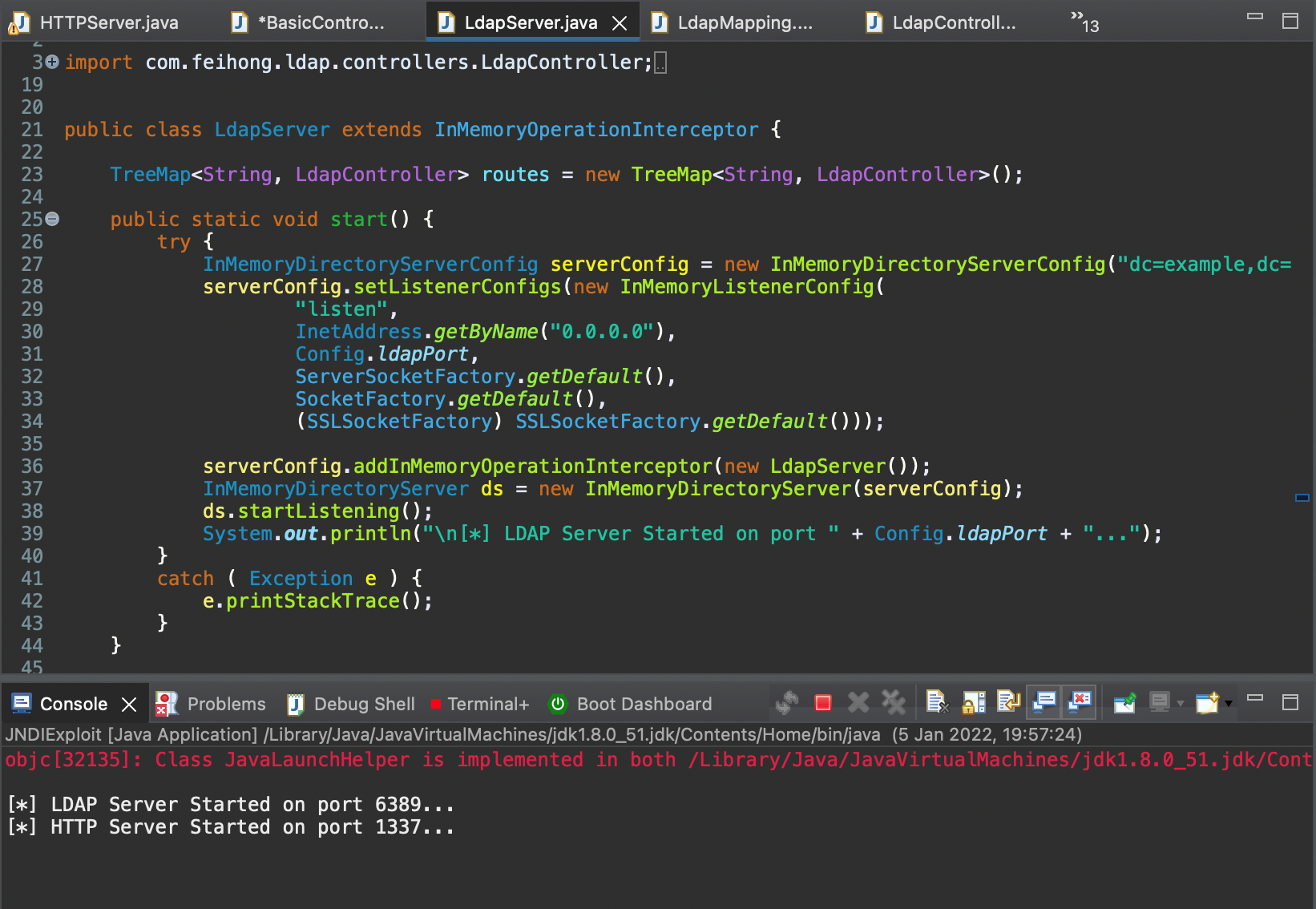Click the Relaunch console toolbar icon
The height and width of the screenshot is (909, 1316).
(787, 703)
